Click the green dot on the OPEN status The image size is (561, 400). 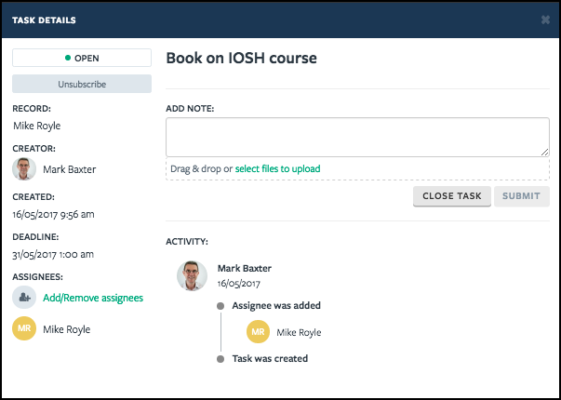tap(68, 58)
